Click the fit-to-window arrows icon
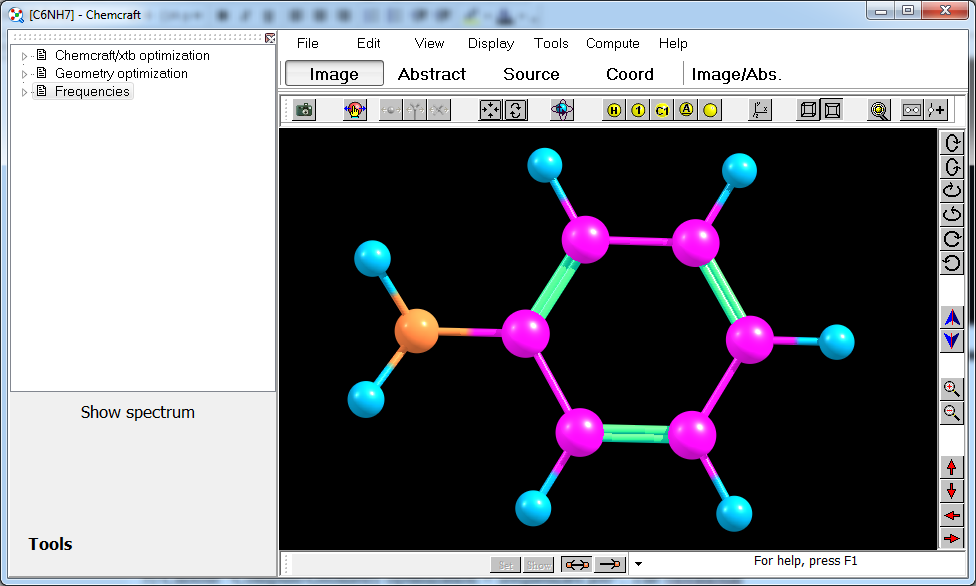 (490, 110)
